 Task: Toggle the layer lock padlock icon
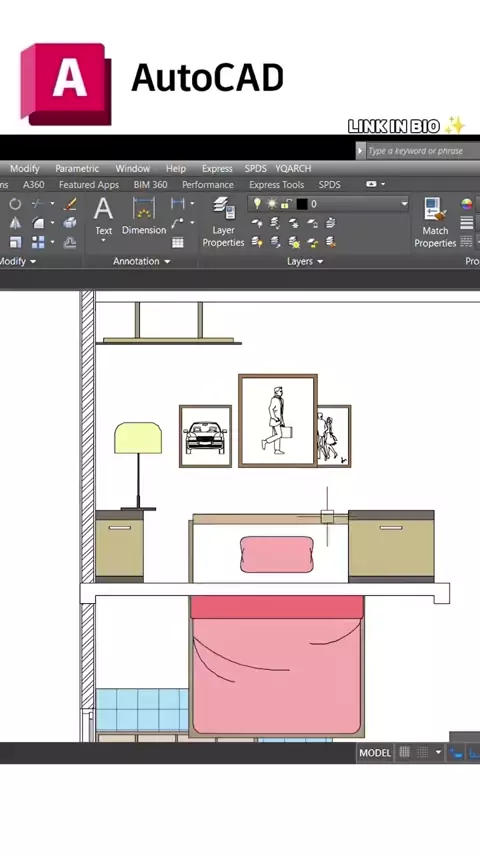pyautogui.click(x=286, y=204)
